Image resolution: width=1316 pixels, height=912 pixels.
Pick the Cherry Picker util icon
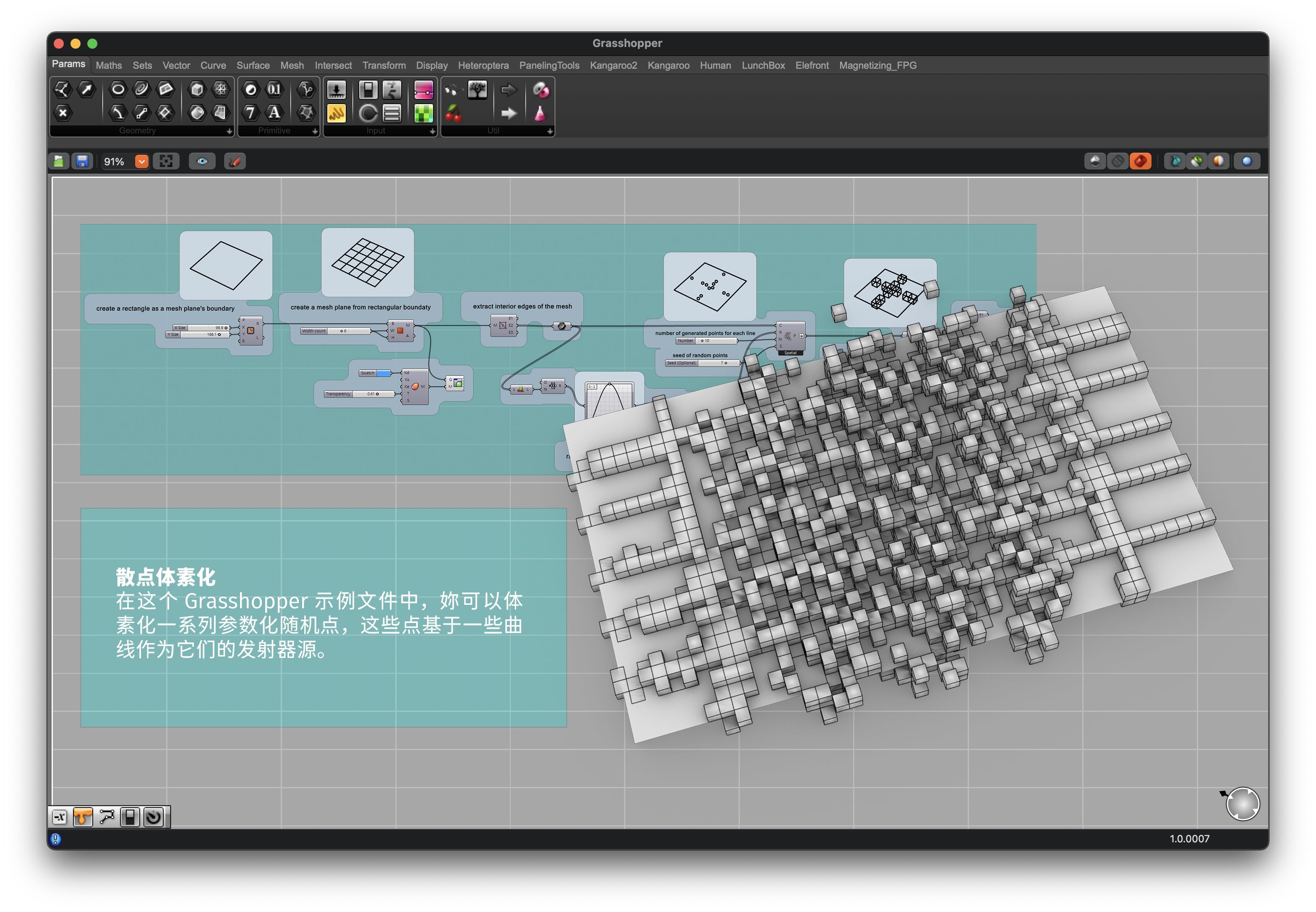453,113
